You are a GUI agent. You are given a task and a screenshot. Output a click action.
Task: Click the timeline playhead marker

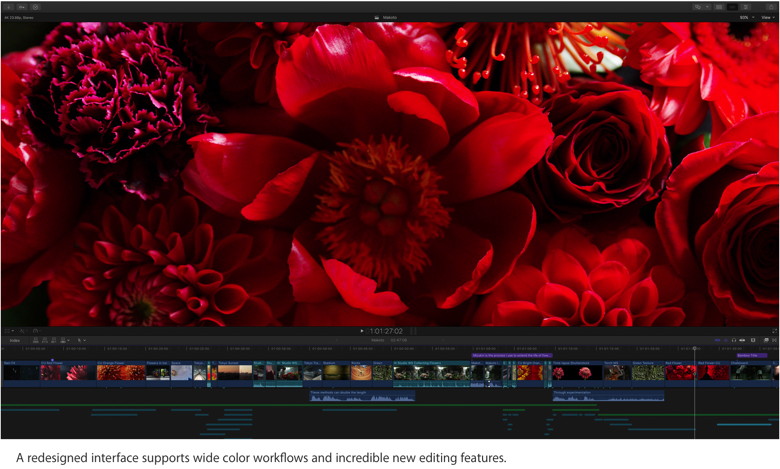tap(696, 349)
